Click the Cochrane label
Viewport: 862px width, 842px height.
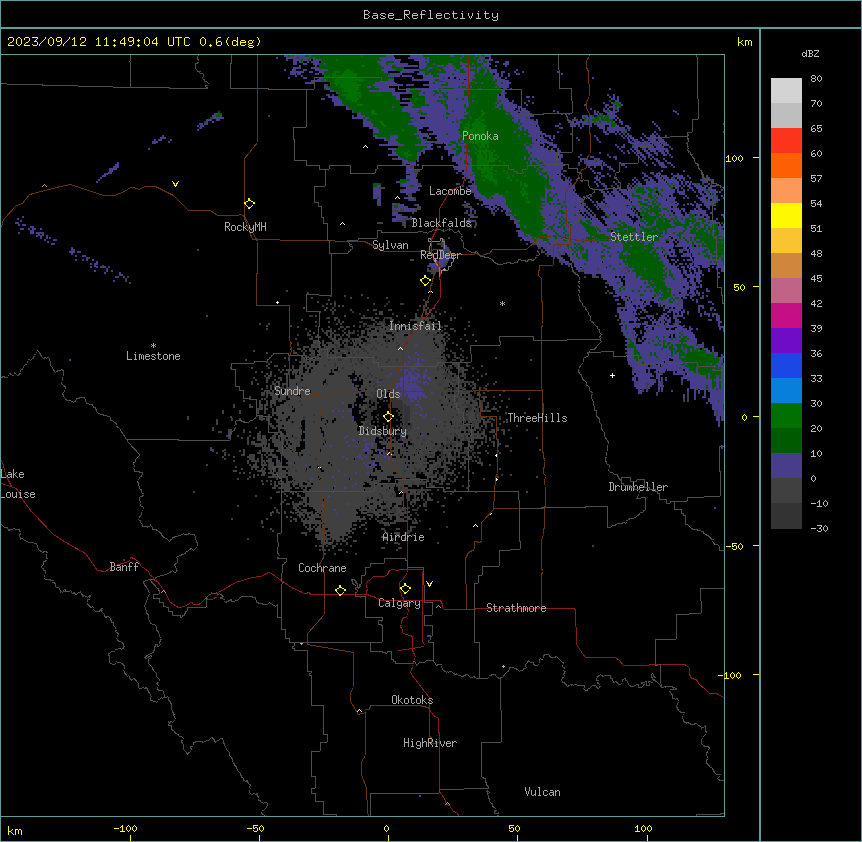pyautogui.click(x=322, y=568)
